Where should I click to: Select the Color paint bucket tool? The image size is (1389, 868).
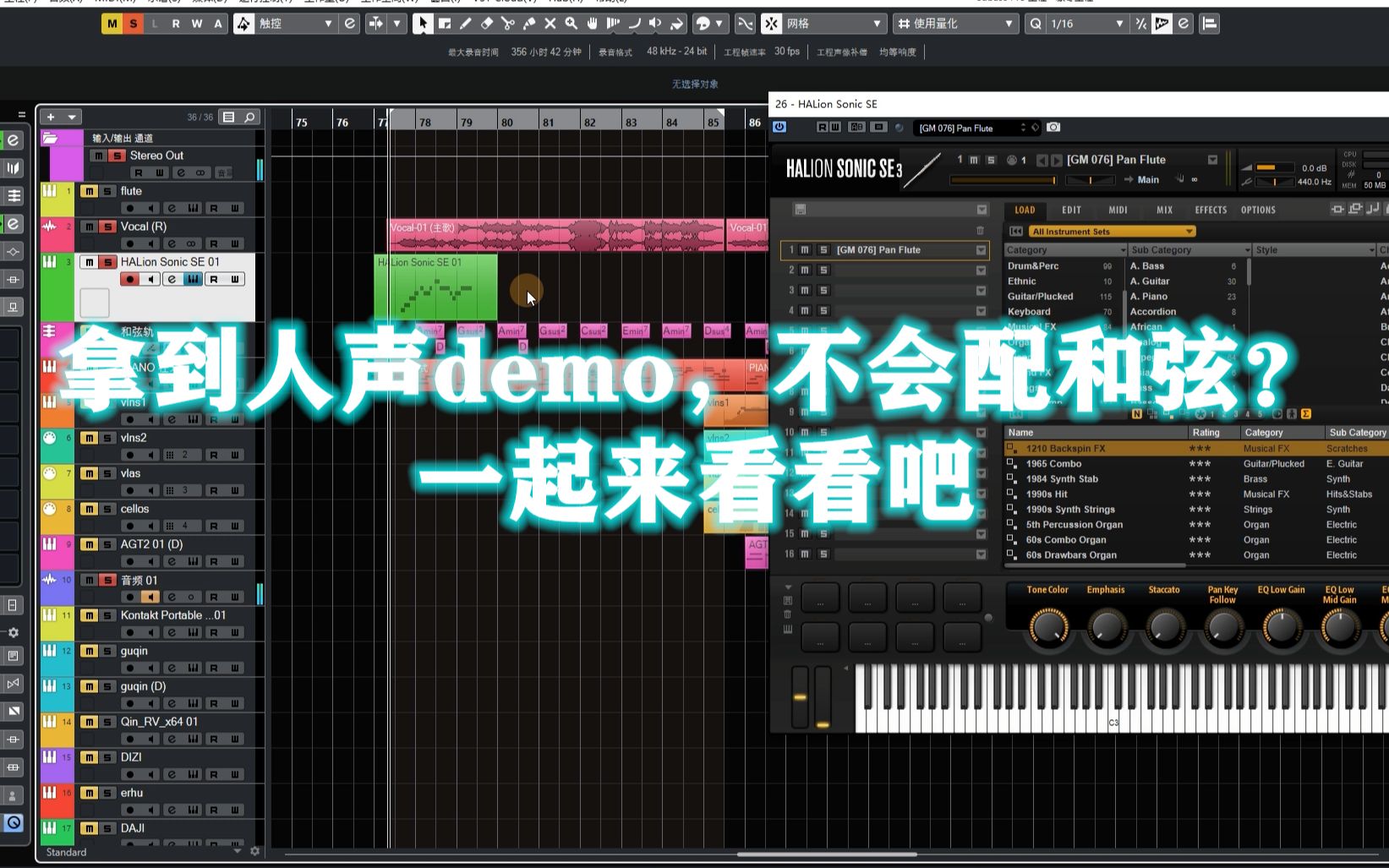677,24
